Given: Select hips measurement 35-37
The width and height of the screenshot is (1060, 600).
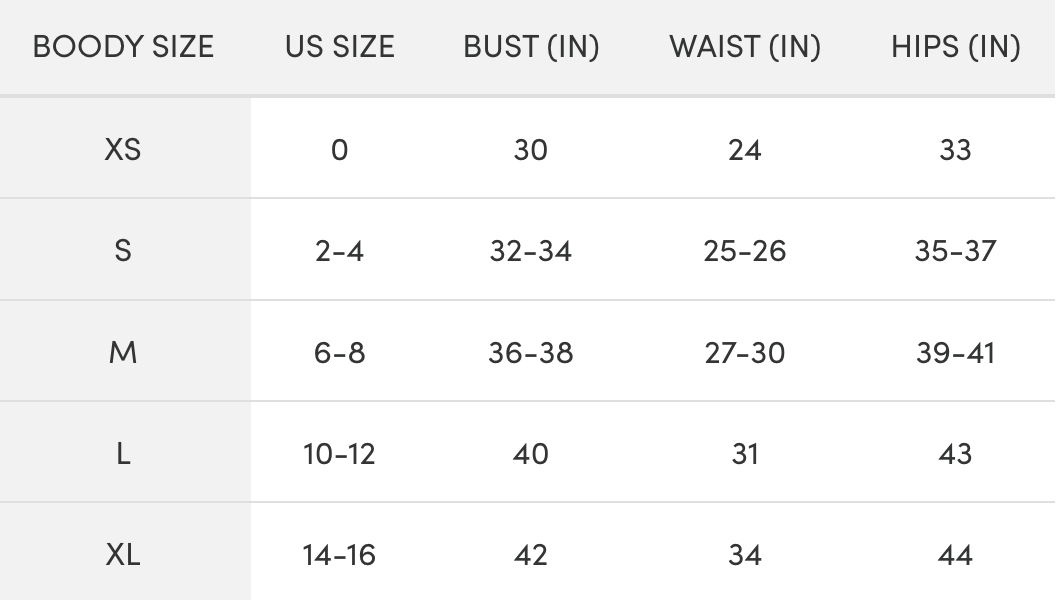Looking at the screenshot, I should 956,251.
